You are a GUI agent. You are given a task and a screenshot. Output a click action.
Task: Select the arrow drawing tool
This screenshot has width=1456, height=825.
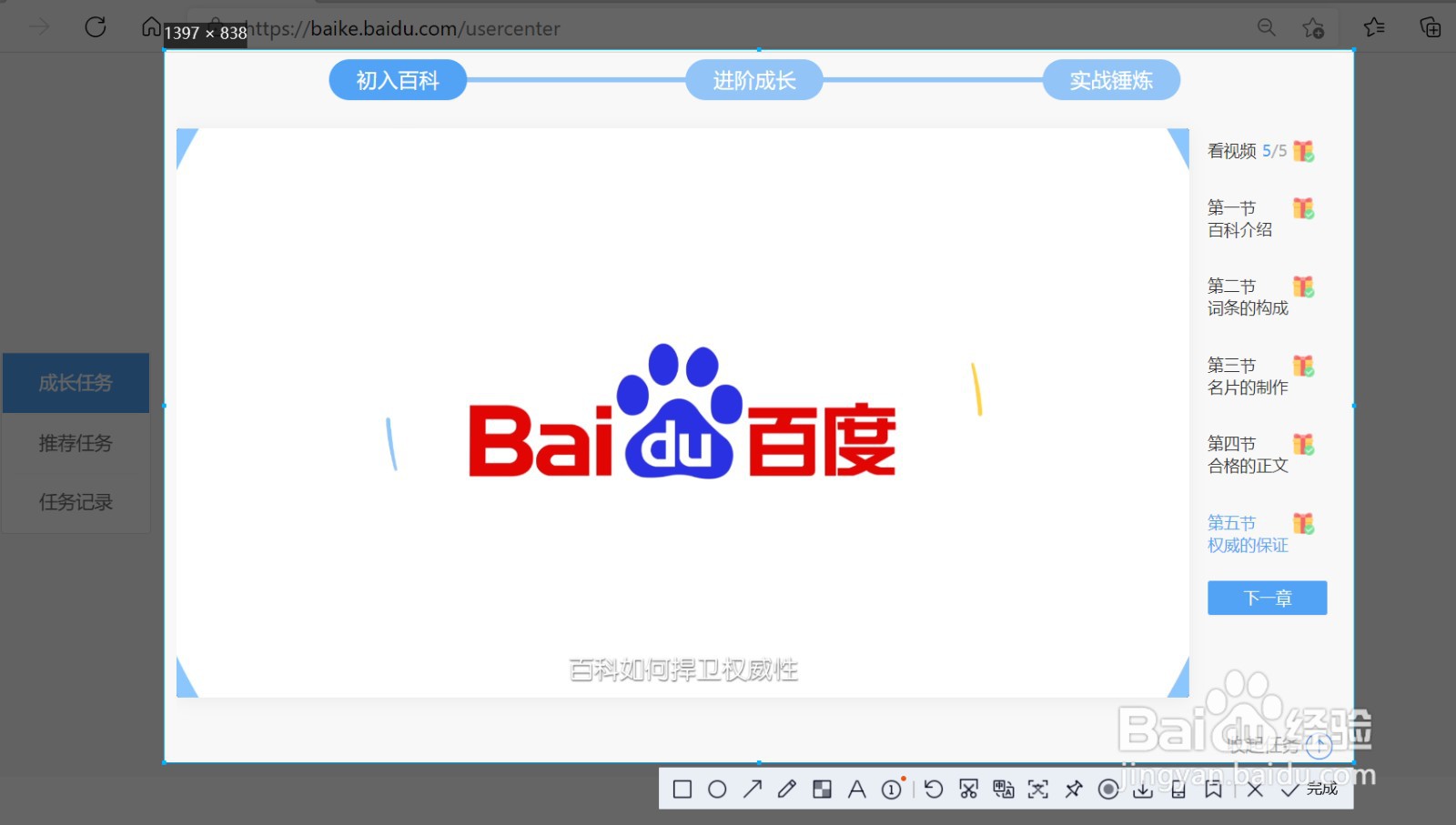point(753,789)
